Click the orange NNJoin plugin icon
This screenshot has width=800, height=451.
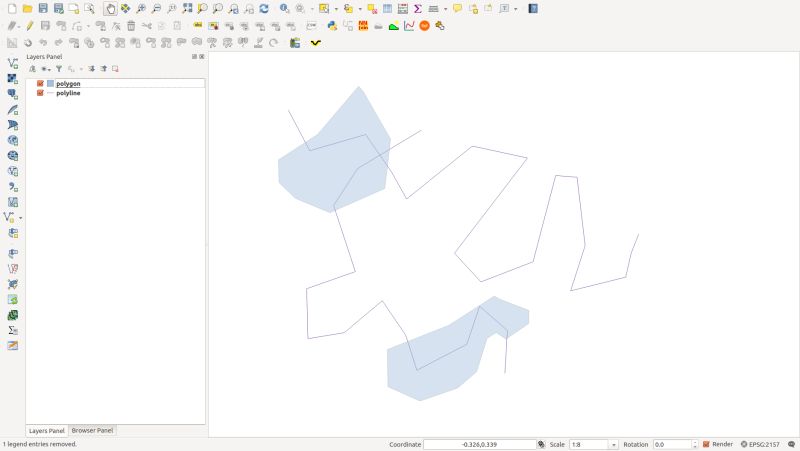tap(363, 26)
